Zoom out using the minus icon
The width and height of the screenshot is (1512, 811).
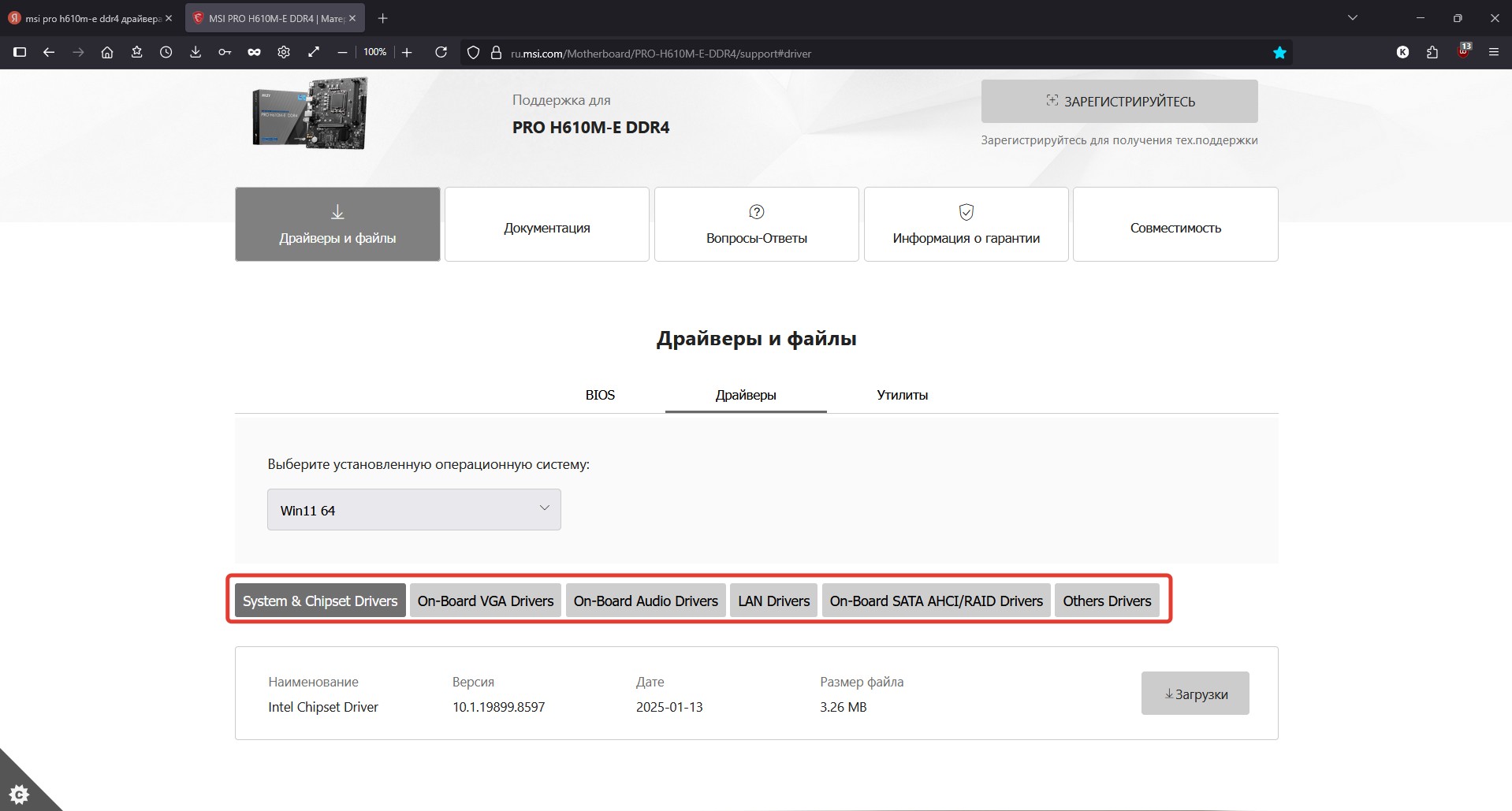pyautogui.click(x=342, y=52)
